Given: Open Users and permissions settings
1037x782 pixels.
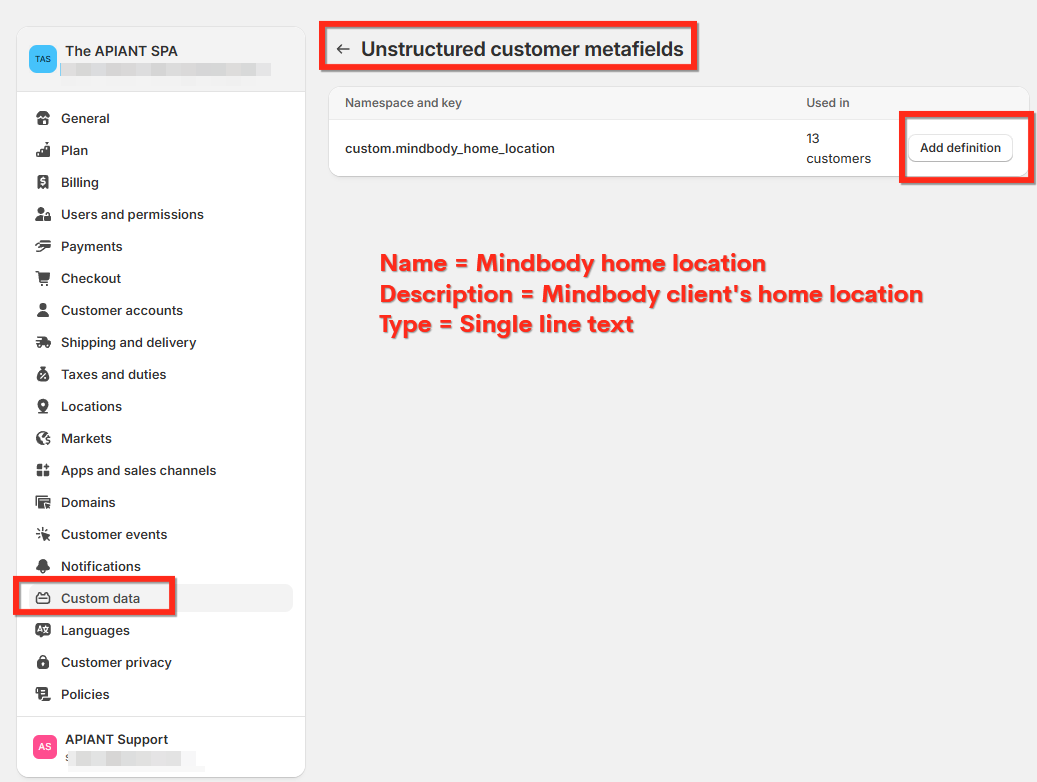Looking at the screenshot, I should coord(132,214).
